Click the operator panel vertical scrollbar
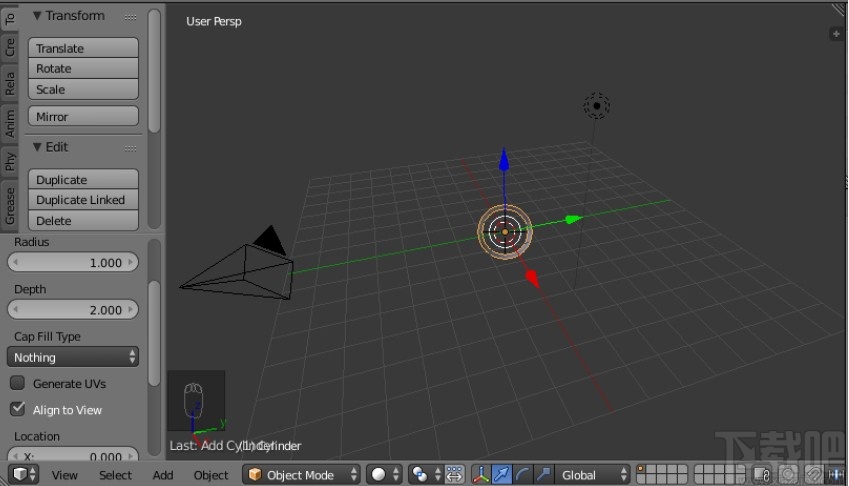This screenshot has height=486, width=849. [x=154, y=333]
